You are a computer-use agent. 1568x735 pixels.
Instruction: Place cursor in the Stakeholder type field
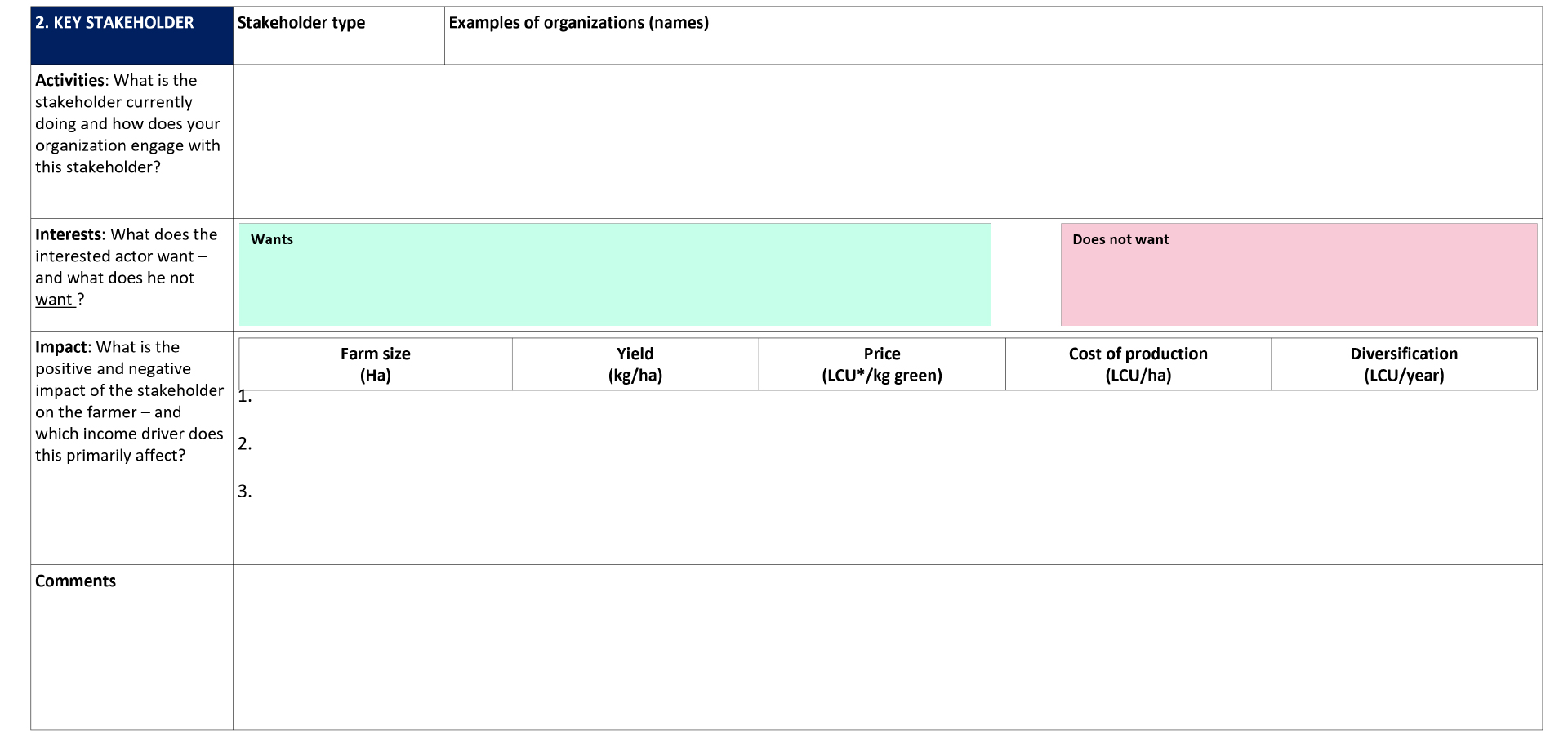pyautogui.click(x=338, y=42)
